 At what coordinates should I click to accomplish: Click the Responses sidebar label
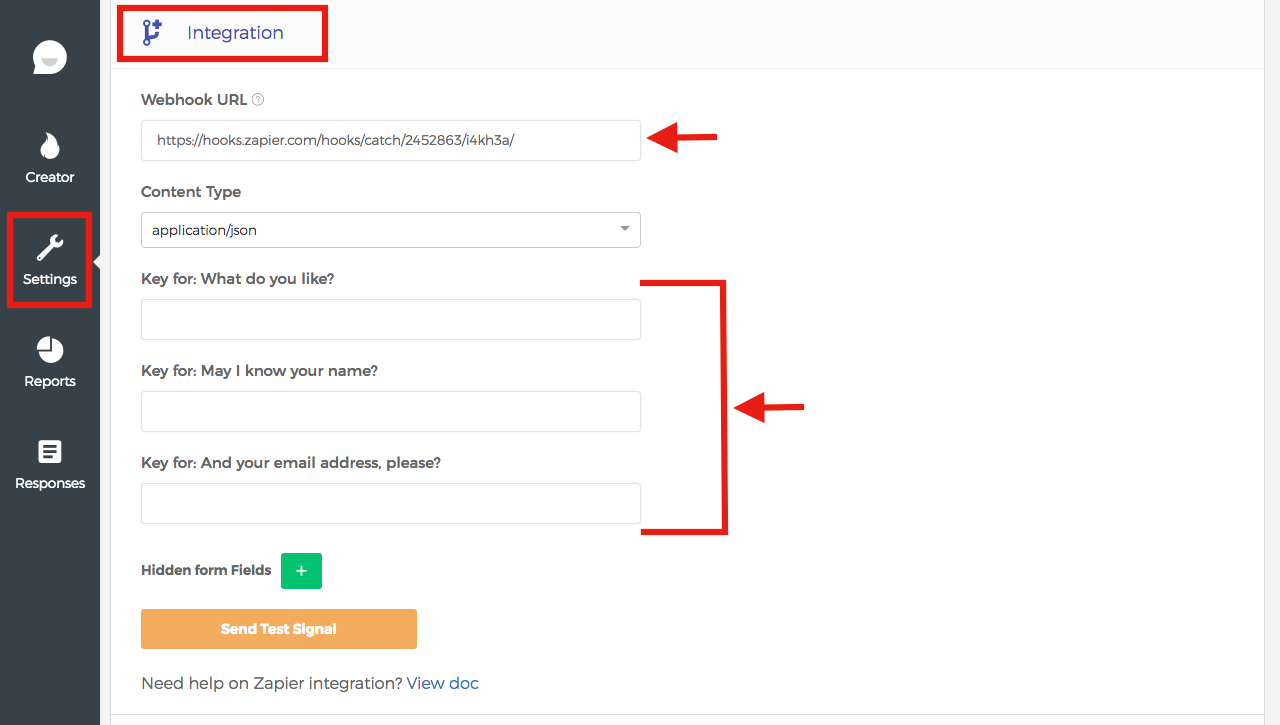coord(50,483)
